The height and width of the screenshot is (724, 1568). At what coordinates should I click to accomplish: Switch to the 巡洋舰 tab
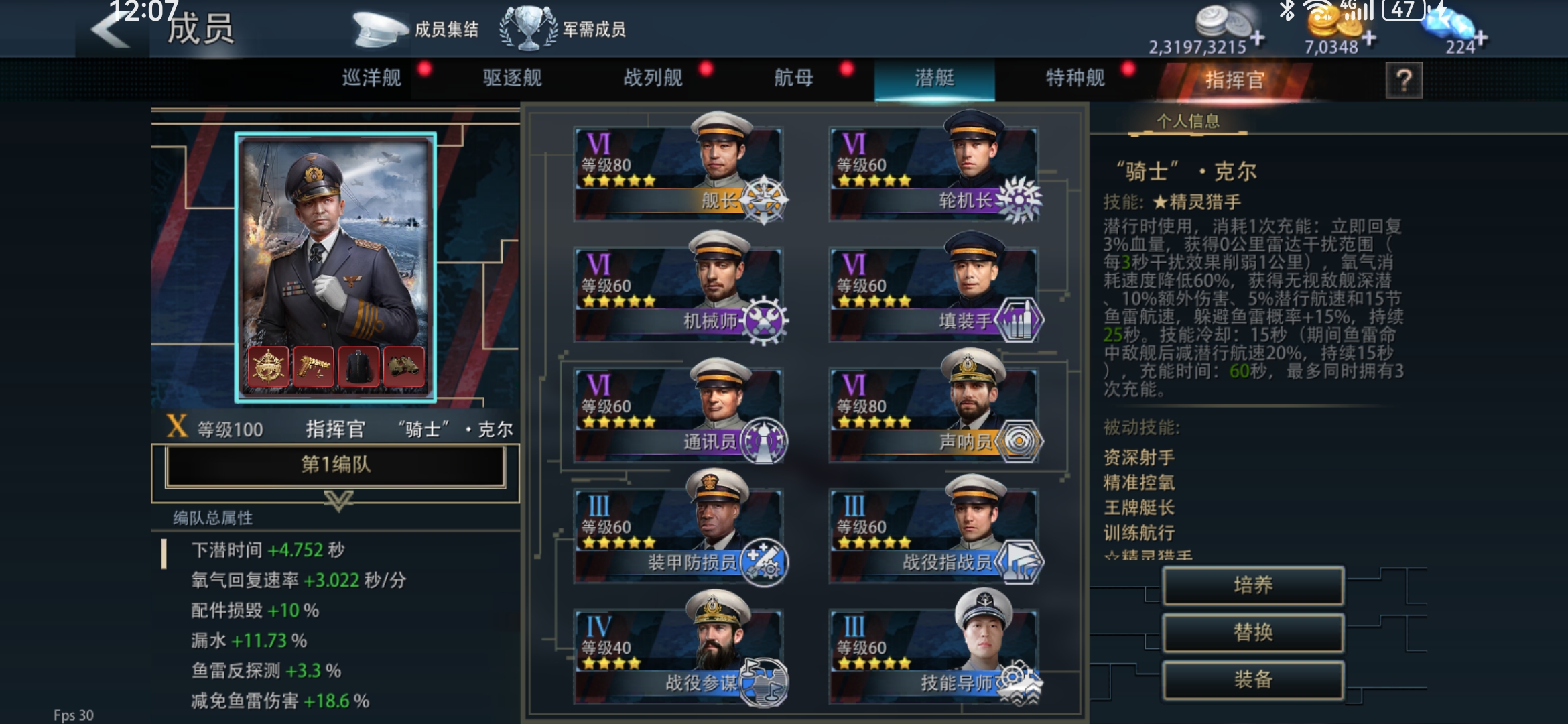point(372,78)
